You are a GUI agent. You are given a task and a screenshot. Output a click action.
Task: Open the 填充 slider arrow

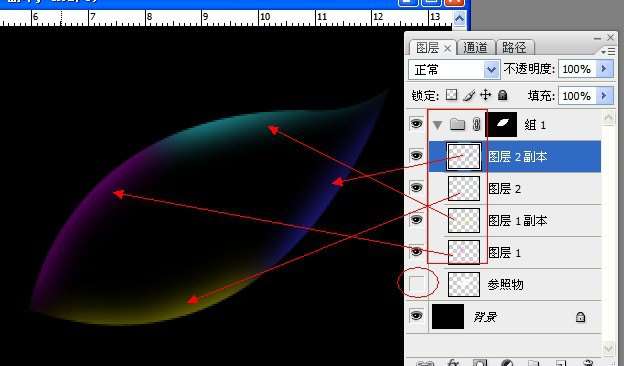point(604,95)
